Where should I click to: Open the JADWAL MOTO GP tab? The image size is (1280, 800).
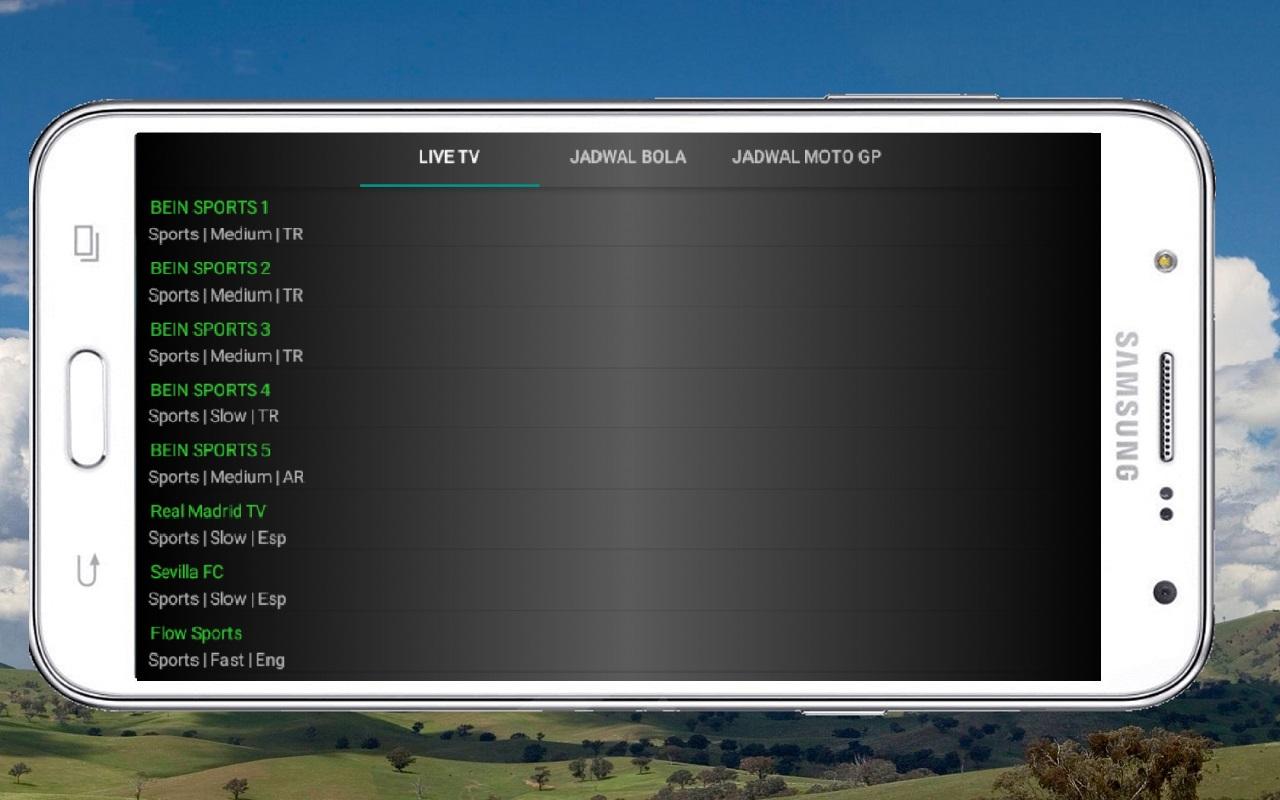click(x=806, y=157)
